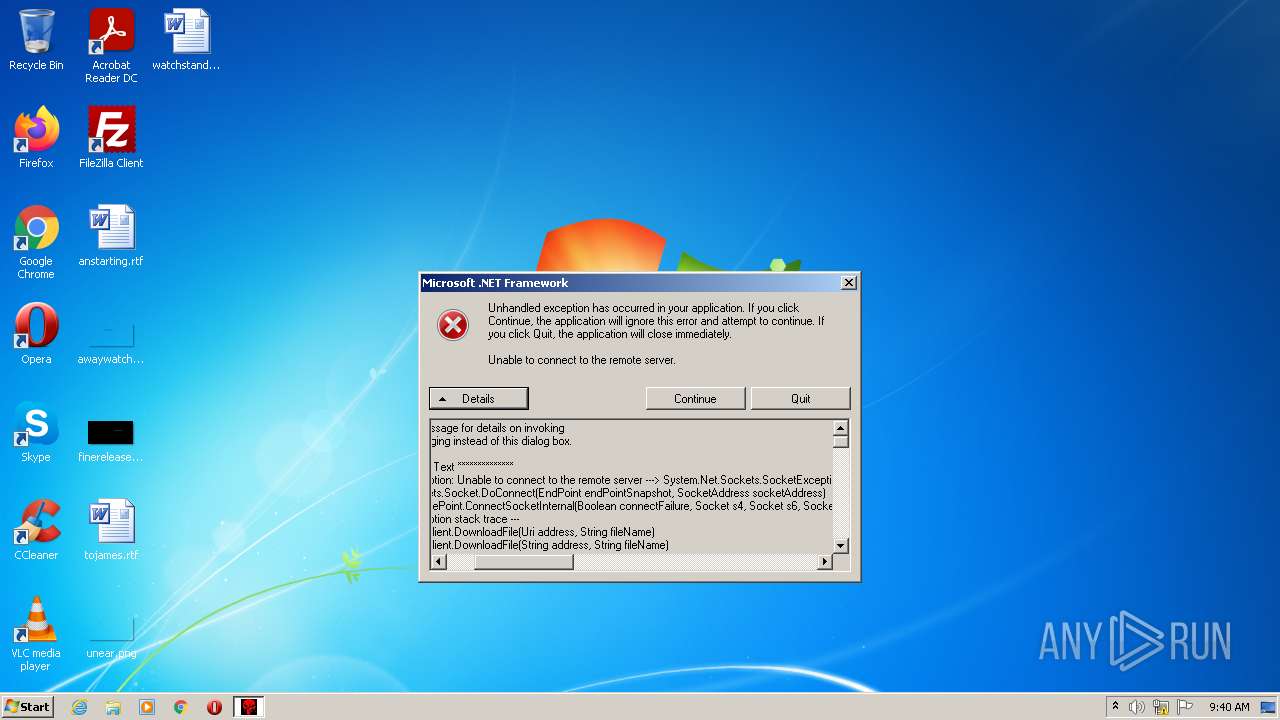
Task: Collapse the Details section
Action: (x=478, y=398)
